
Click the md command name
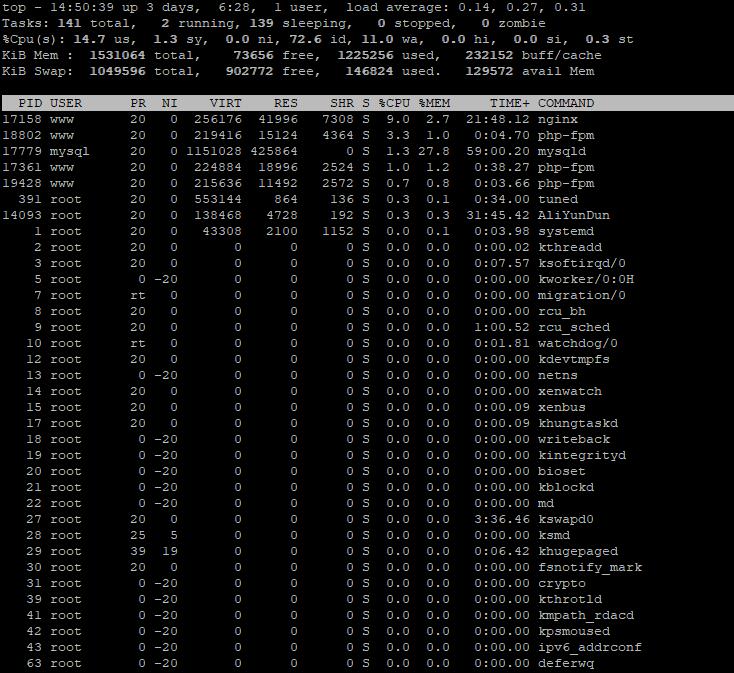546,503
